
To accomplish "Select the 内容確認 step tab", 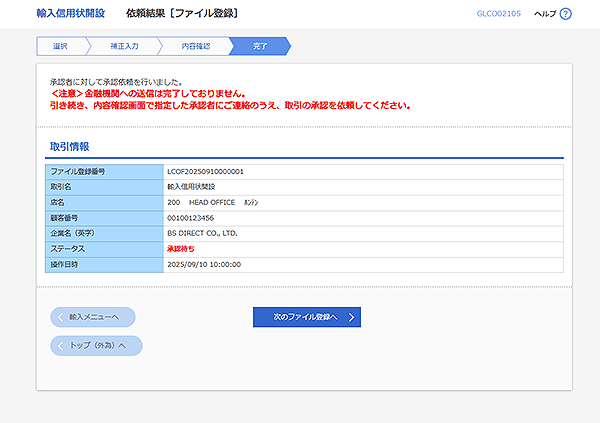I will 196,46.
